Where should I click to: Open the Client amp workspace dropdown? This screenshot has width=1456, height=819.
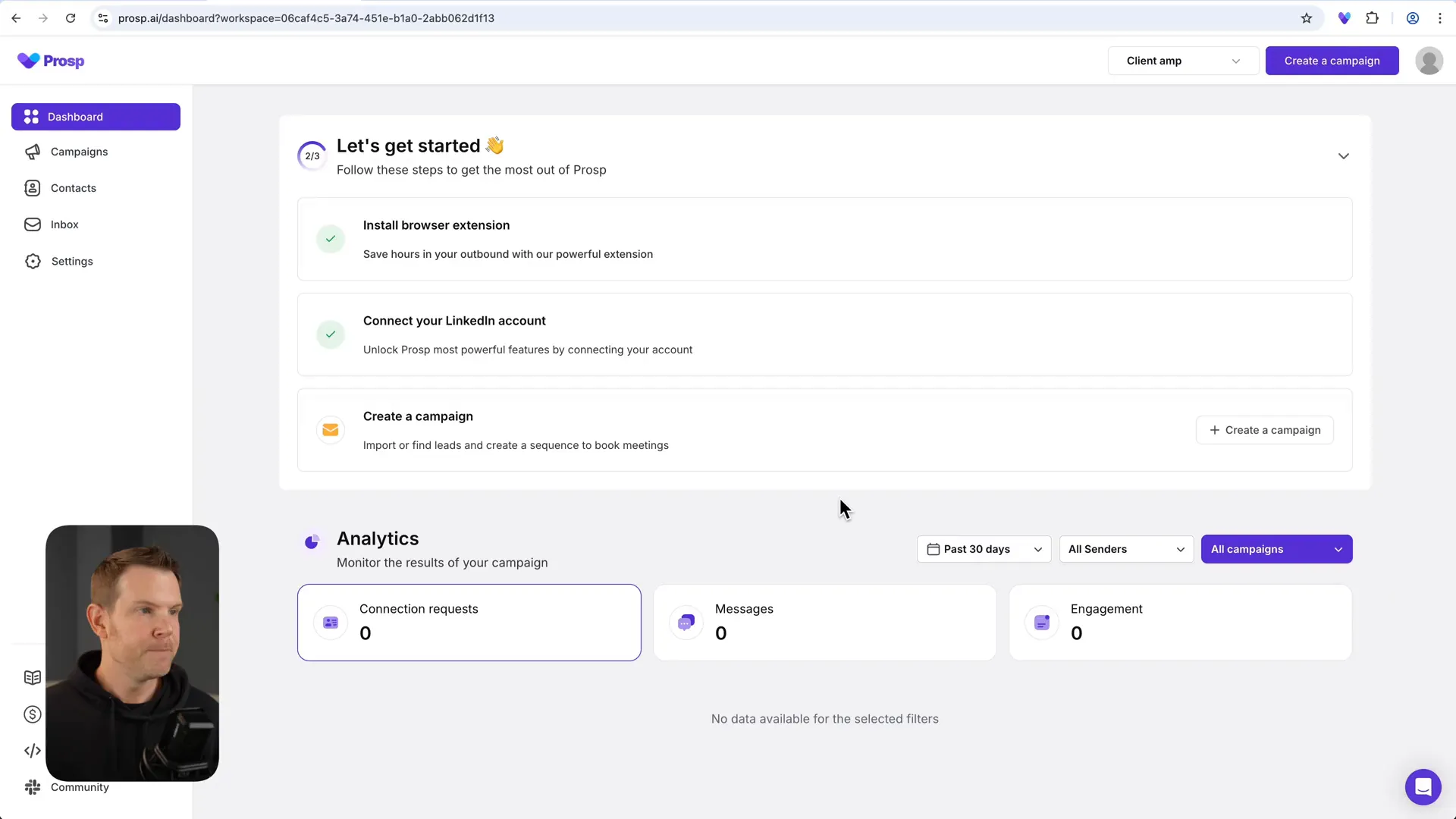[x=1183, y=61]
